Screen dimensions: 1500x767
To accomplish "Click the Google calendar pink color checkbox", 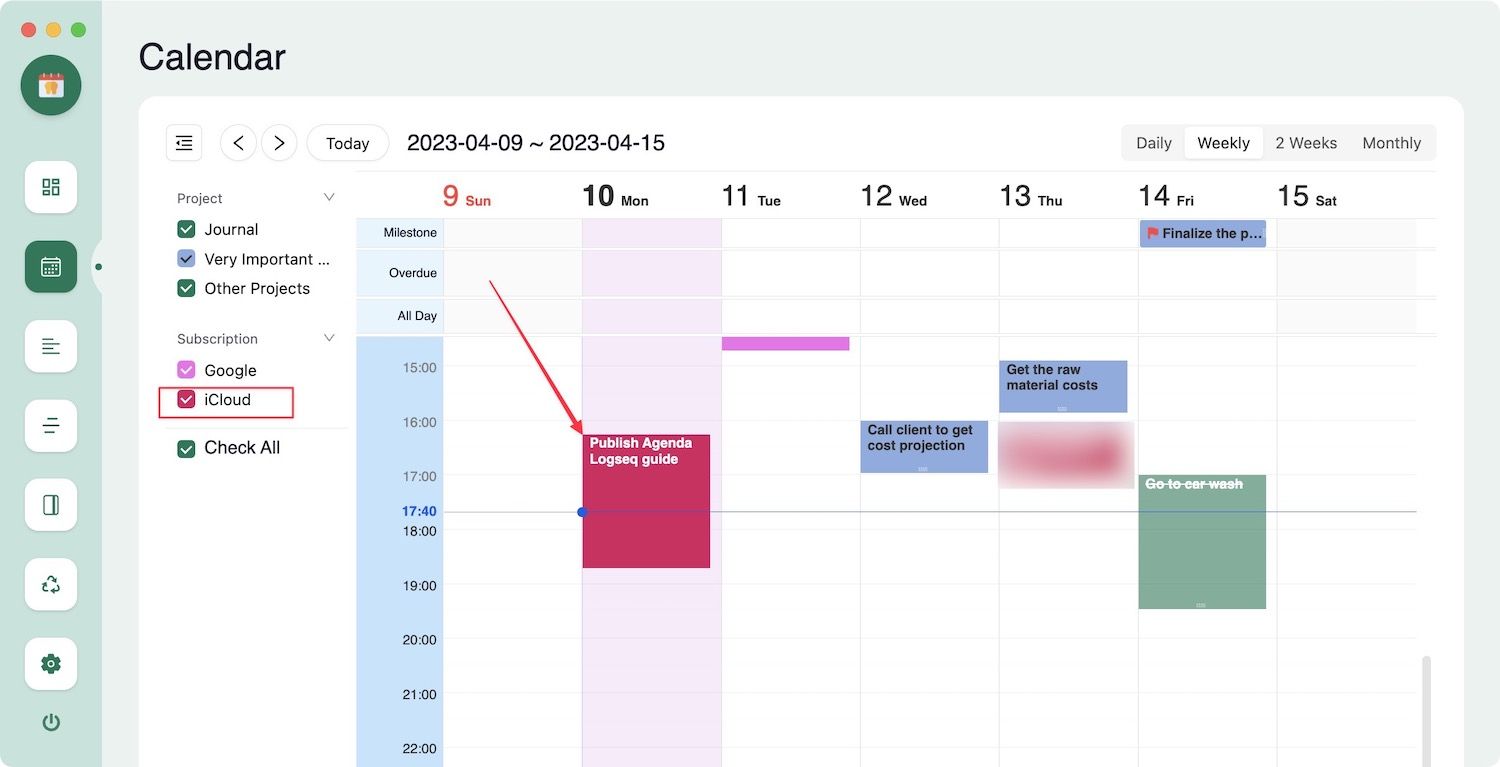I will pos(186,370).
